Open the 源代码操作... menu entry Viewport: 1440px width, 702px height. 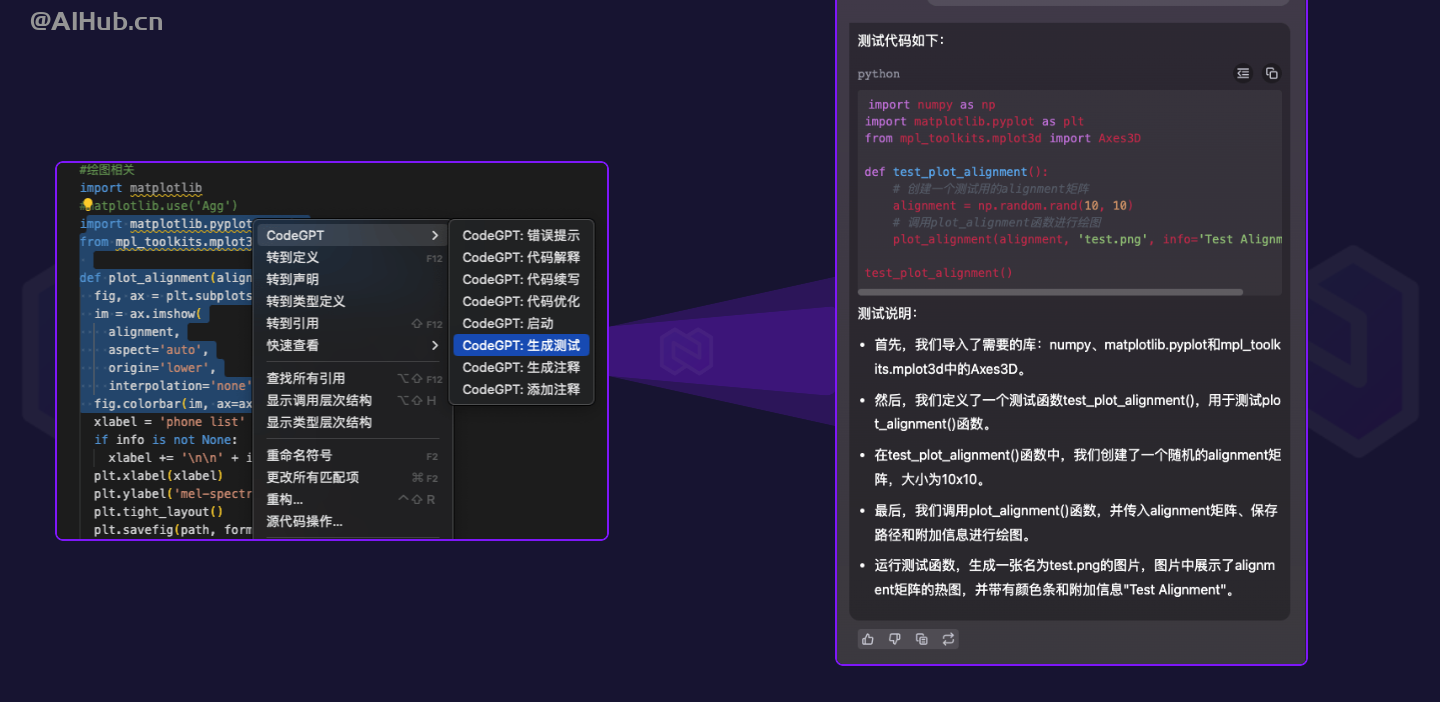point(353,521)
